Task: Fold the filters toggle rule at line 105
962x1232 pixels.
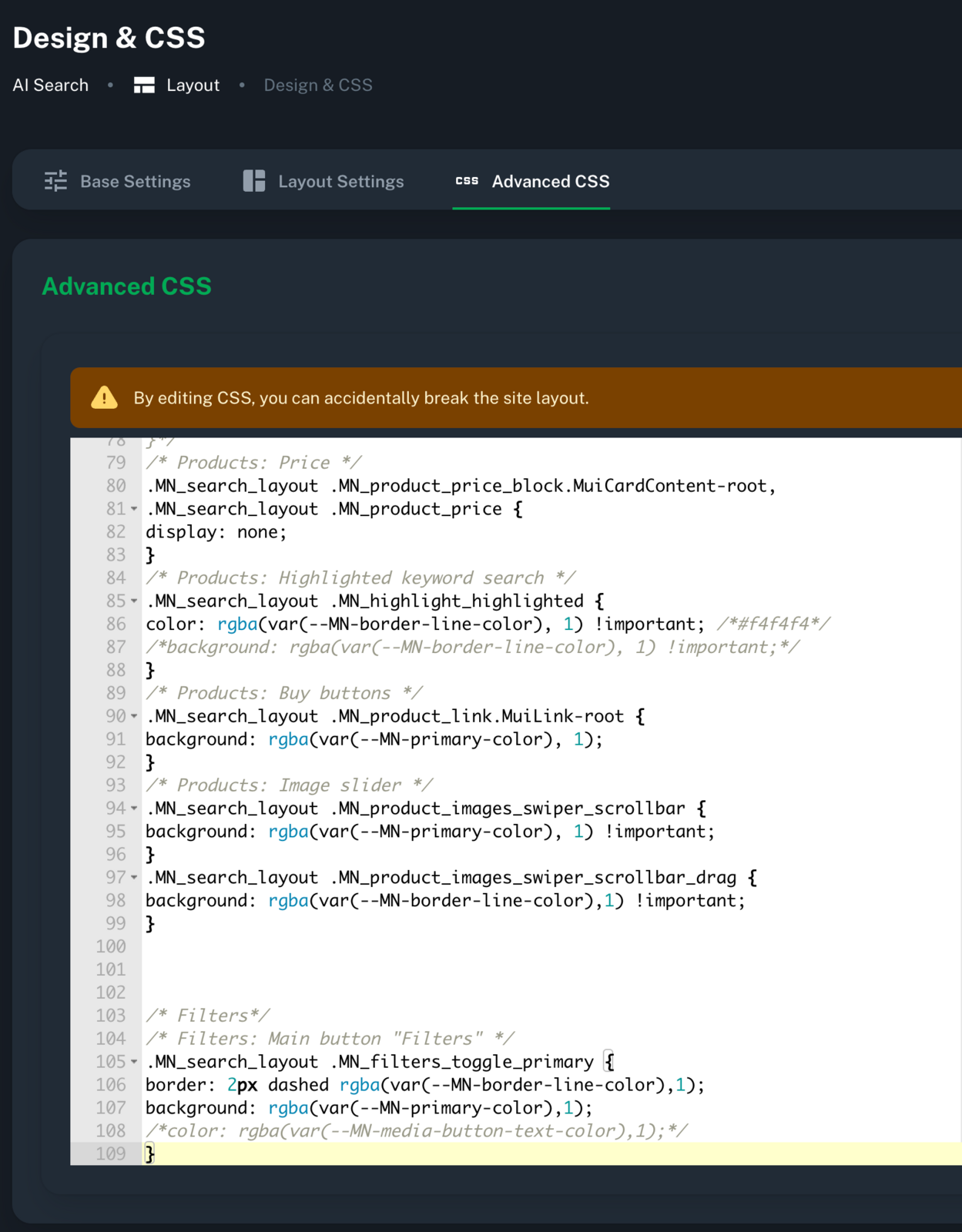Action: tap(134, 1062)
